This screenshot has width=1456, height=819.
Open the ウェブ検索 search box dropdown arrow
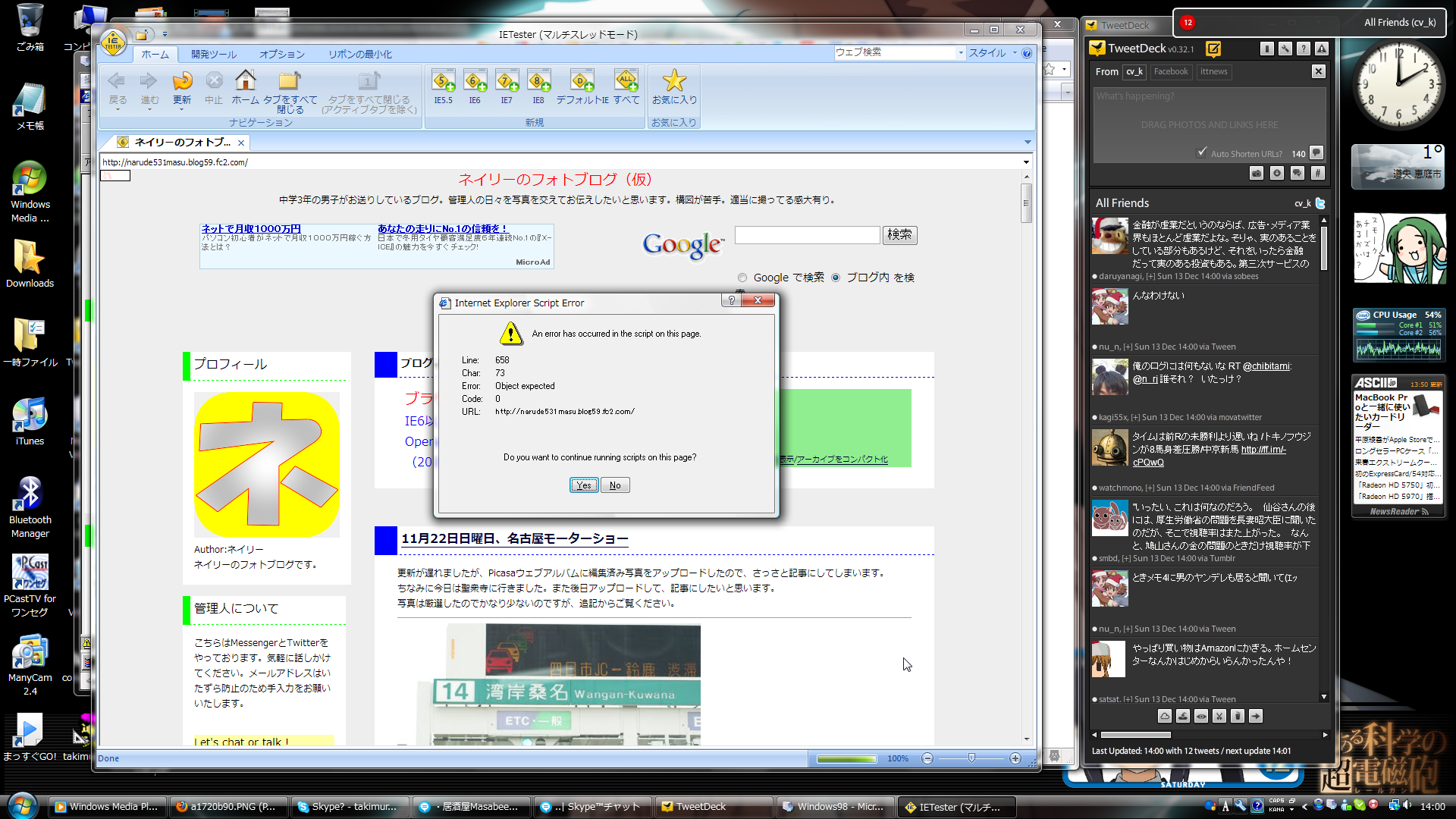(961, 52)
